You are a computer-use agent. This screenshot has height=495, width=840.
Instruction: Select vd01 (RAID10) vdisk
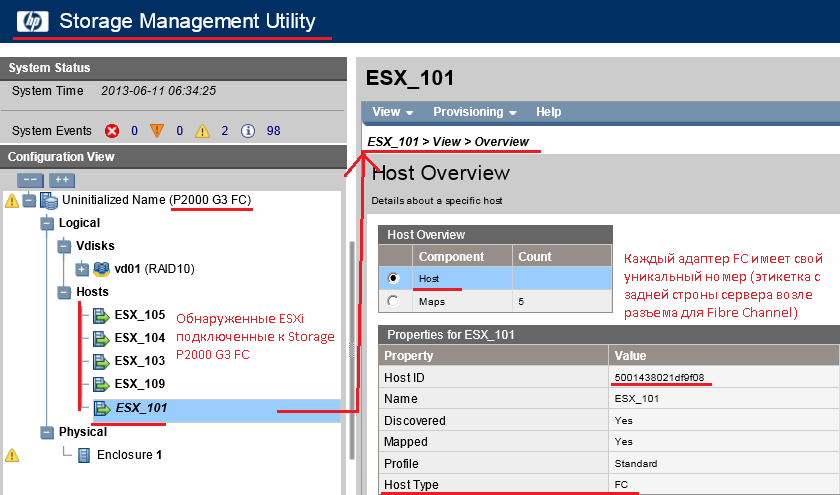(154, 269)
